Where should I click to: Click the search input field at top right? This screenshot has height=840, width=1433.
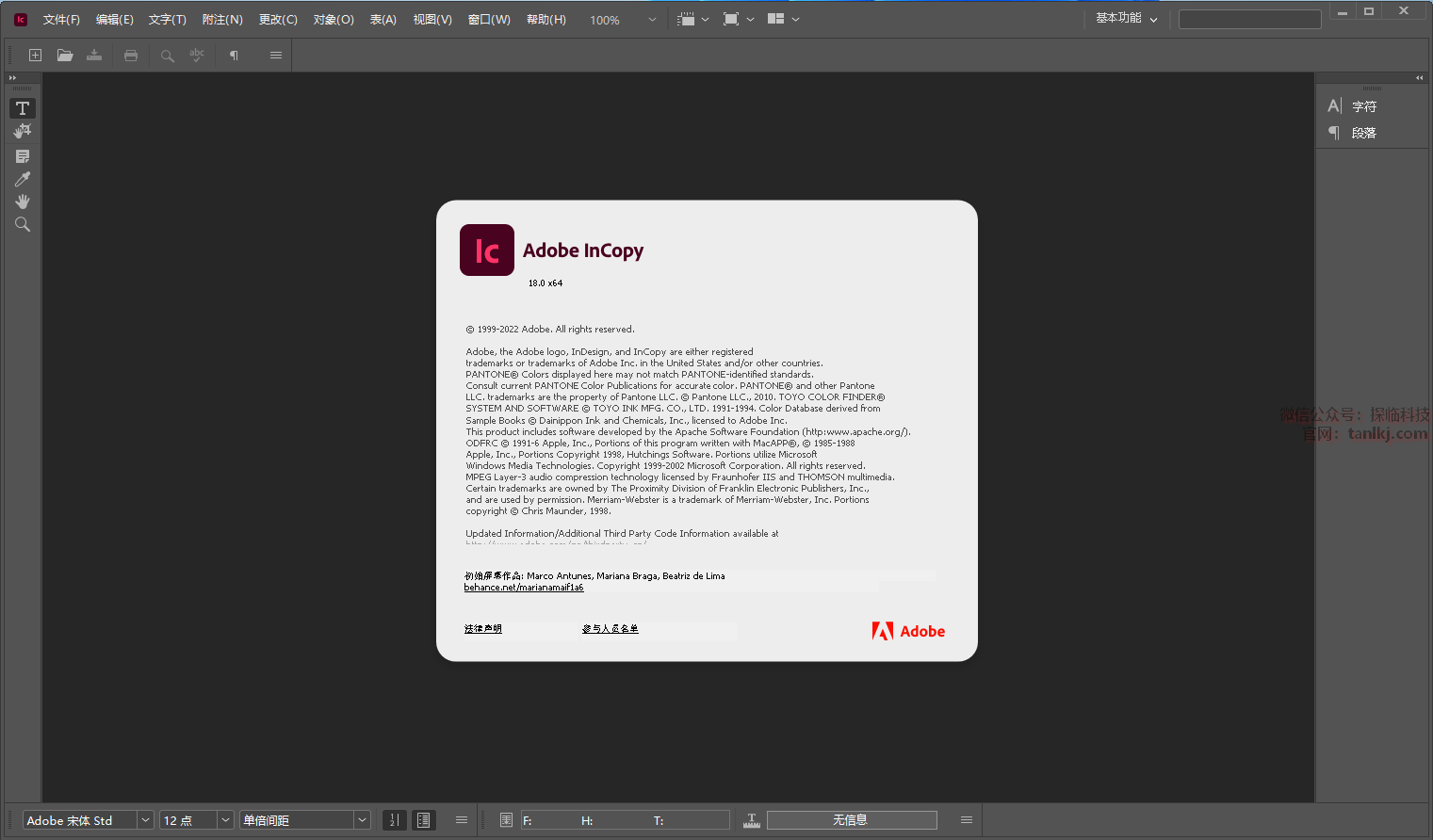click(1249, 20)
